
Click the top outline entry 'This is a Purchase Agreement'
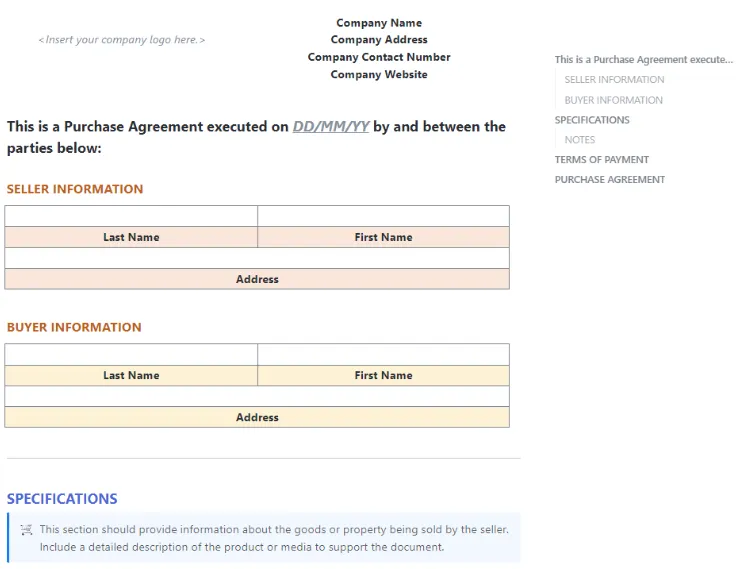tap(643, 60)
